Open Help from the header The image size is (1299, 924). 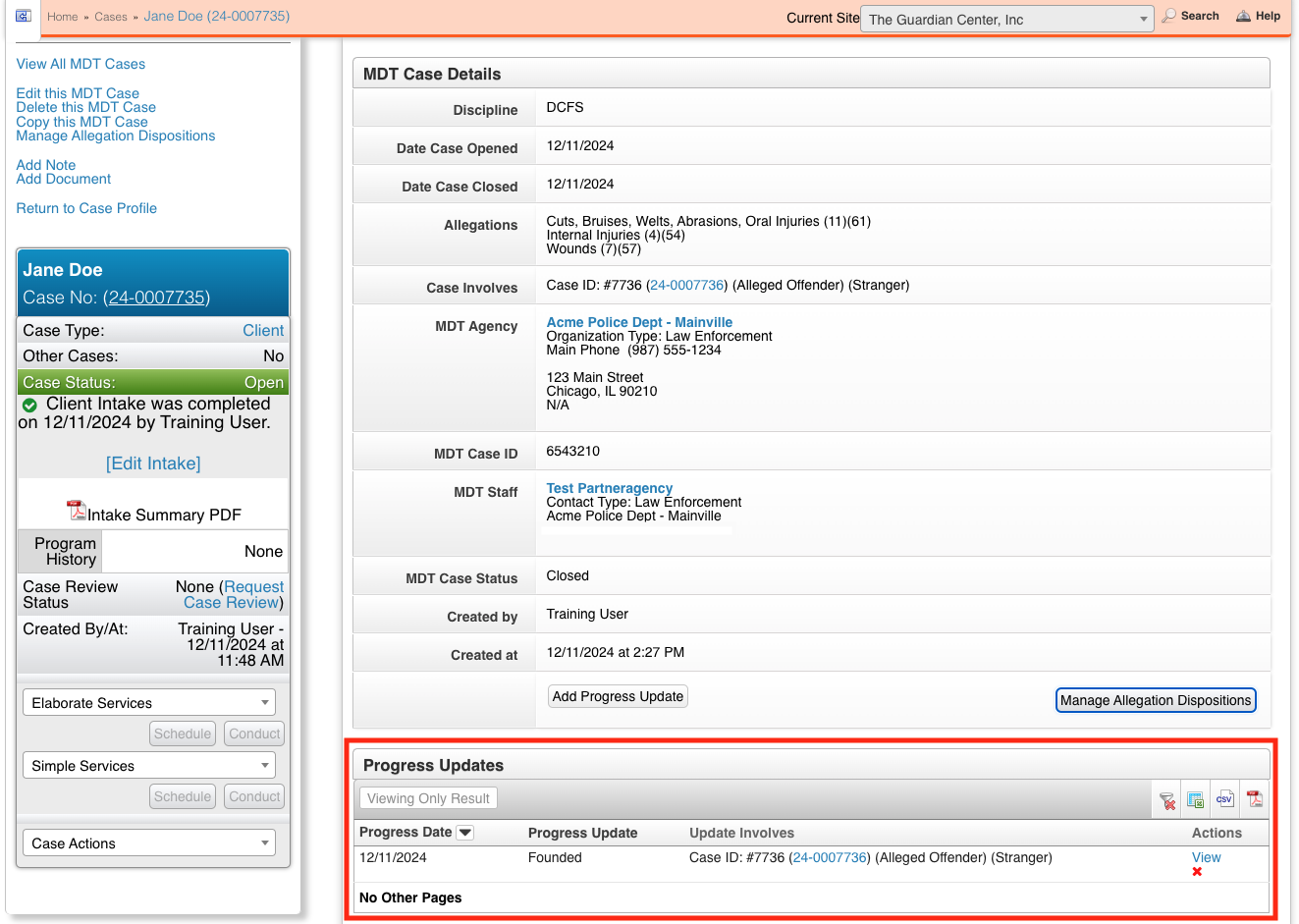point(1258,16)
